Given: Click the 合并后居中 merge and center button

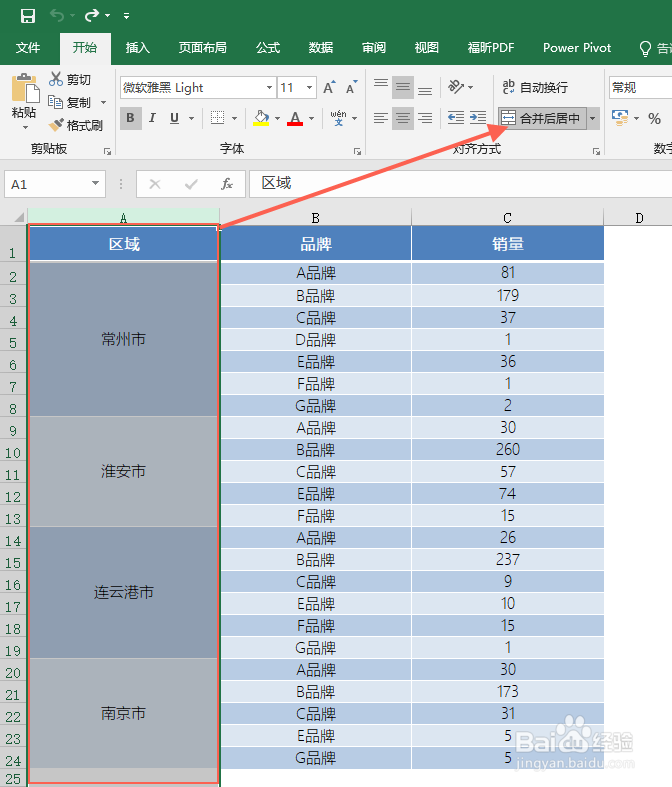Looking at the screenshot, I should [x=542, y=118].
